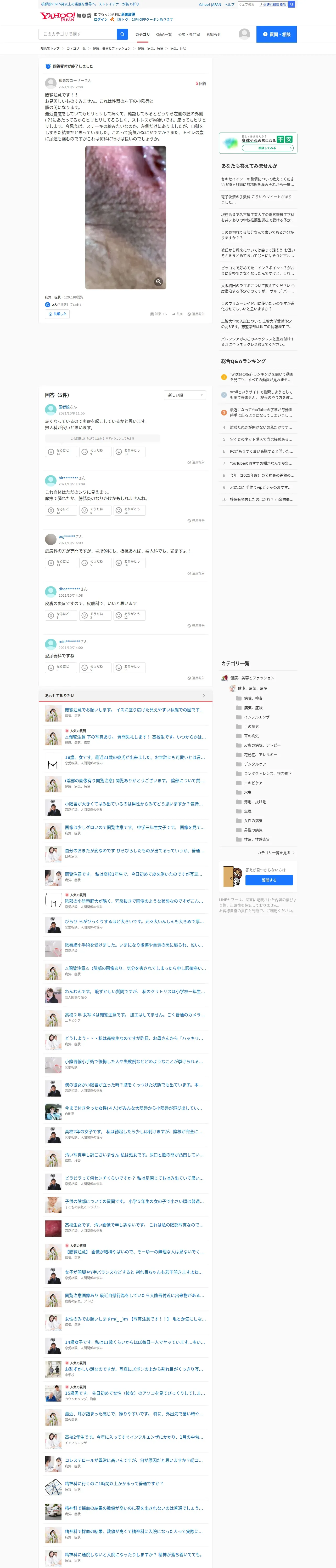Screen dimensions: 336x1568
Task: Open 病気、症状 breadcrumb at the end
Action: coord(178,48)
